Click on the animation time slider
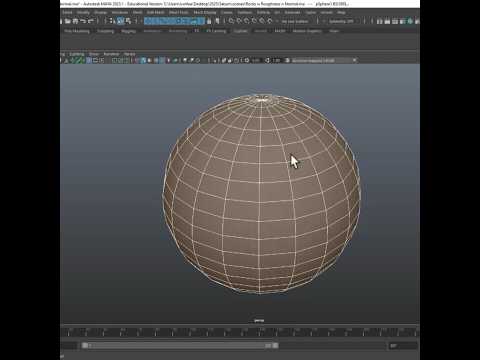 pyautogui.click(x=240, y=332)
